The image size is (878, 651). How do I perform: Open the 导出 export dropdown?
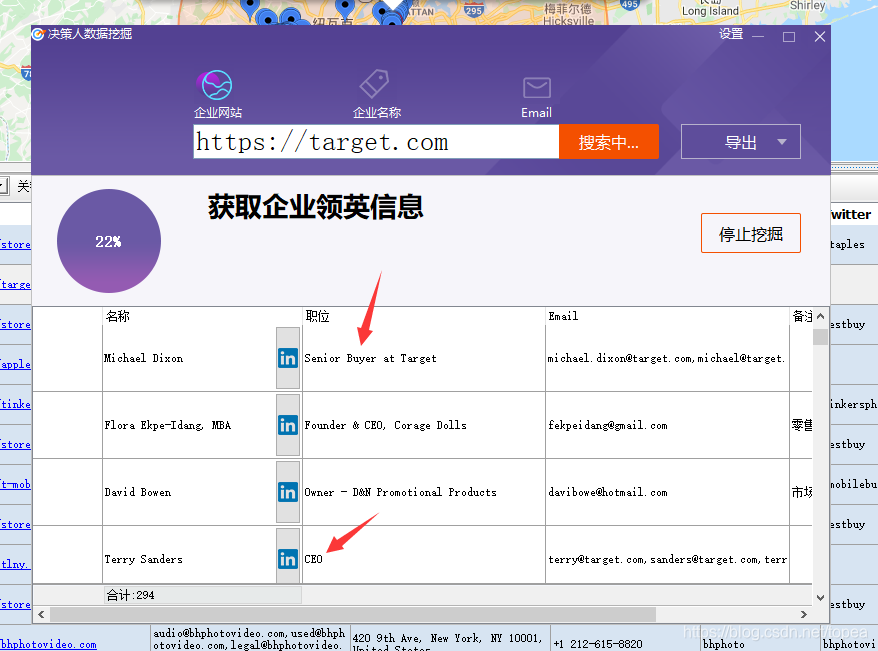click(x=740, y=142)
